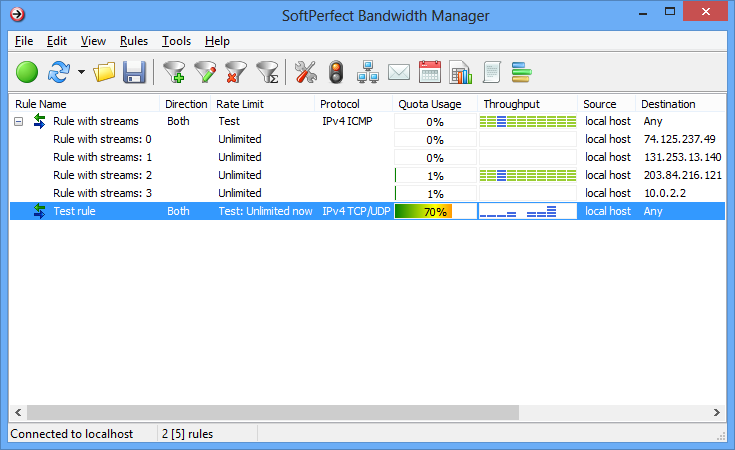Click destination '10.0.2.2'

point(665,193)
